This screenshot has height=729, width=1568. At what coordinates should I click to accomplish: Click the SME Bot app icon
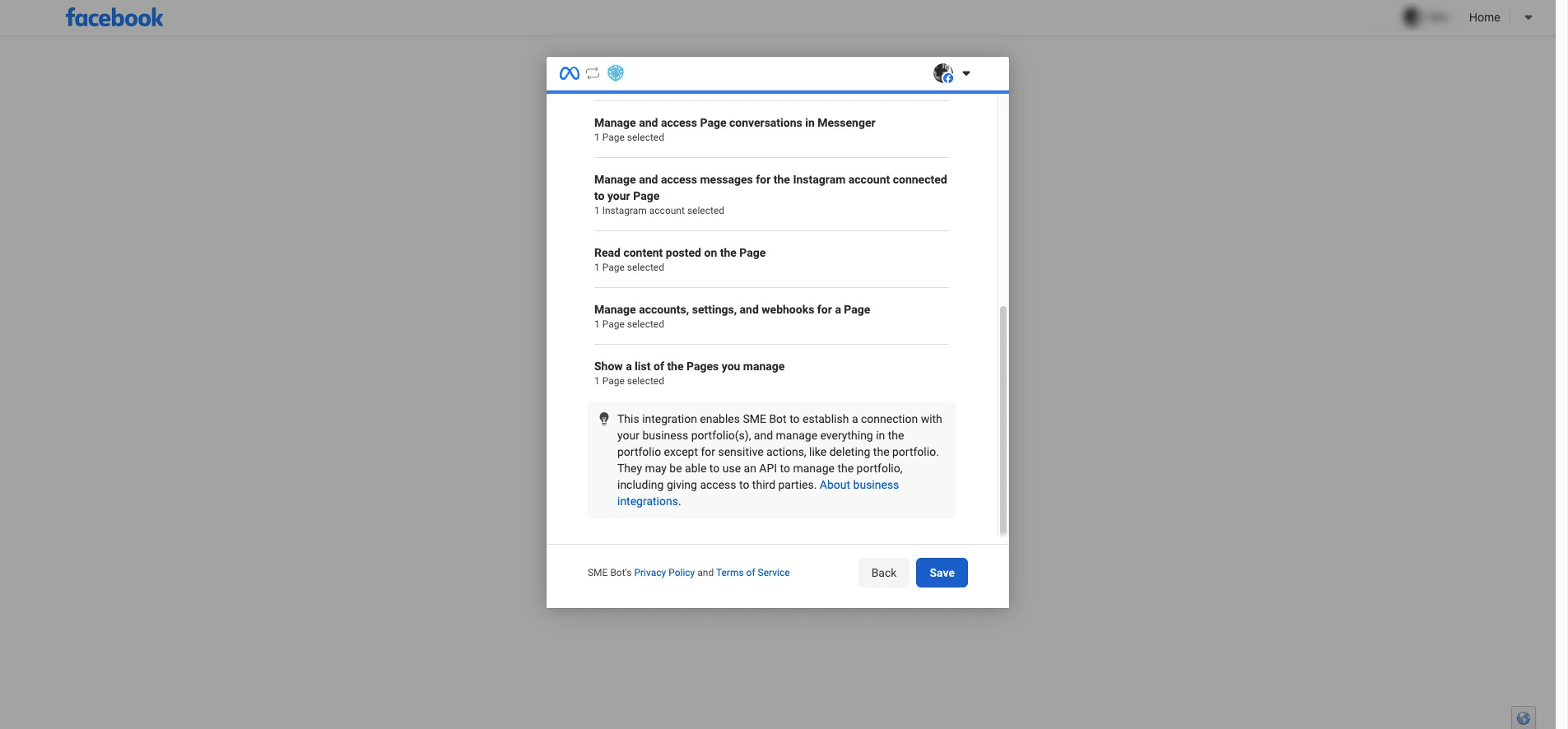pyautogui.click(x=616, y=73)
